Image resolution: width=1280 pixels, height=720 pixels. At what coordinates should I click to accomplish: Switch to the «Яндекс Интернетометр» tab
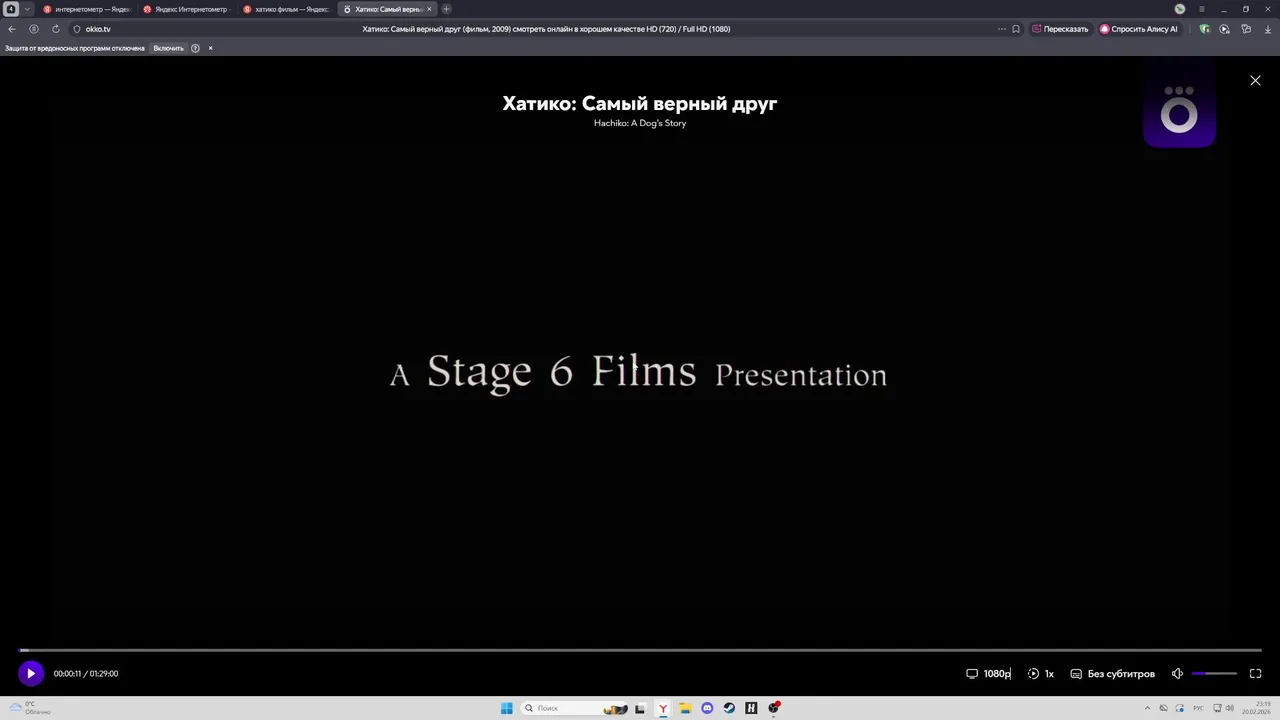tap(186, 9)
